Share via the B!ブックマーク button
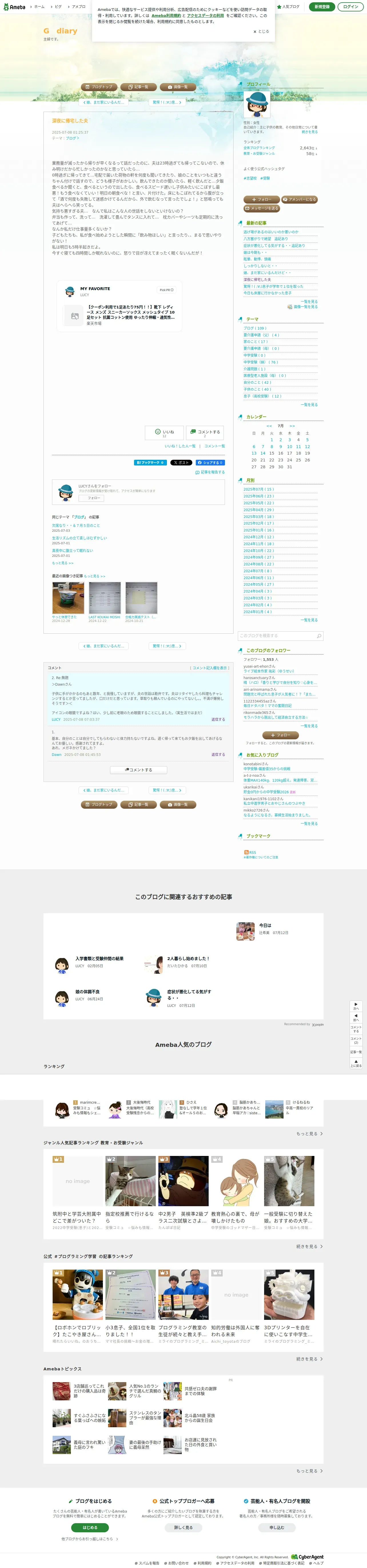The height and width of the screenshot is (1568, 367). [x=150, y=463]
